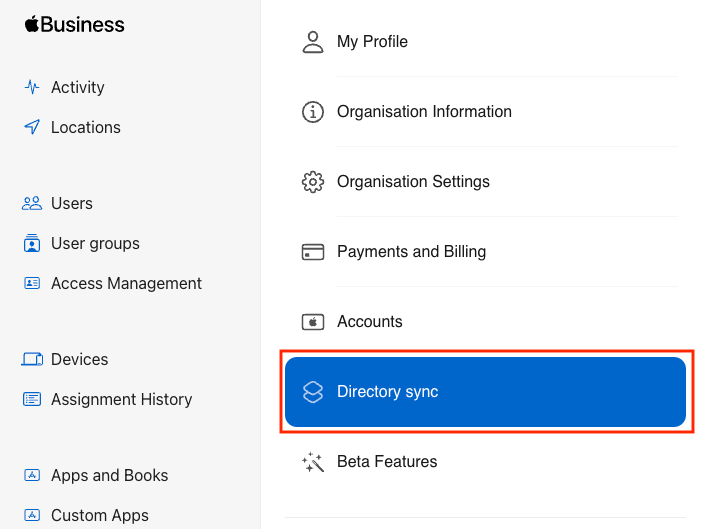
Task: Click the Organisation Settings gear icon
Action: (313, 182)
